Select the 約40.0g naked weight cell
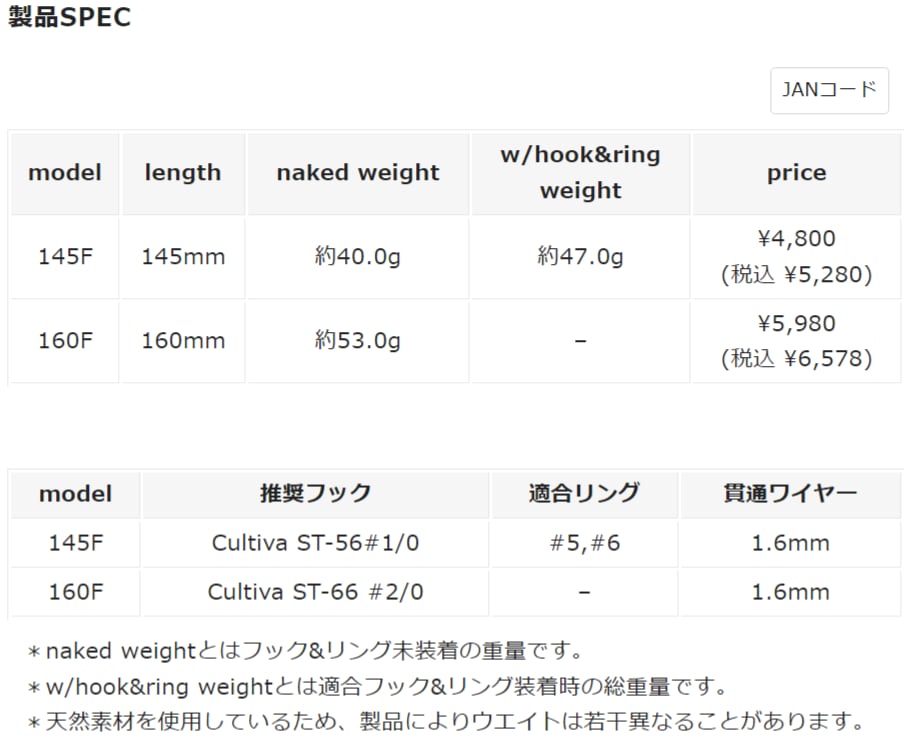This screenshot has height=751, width=904. (x=358, y=257)
